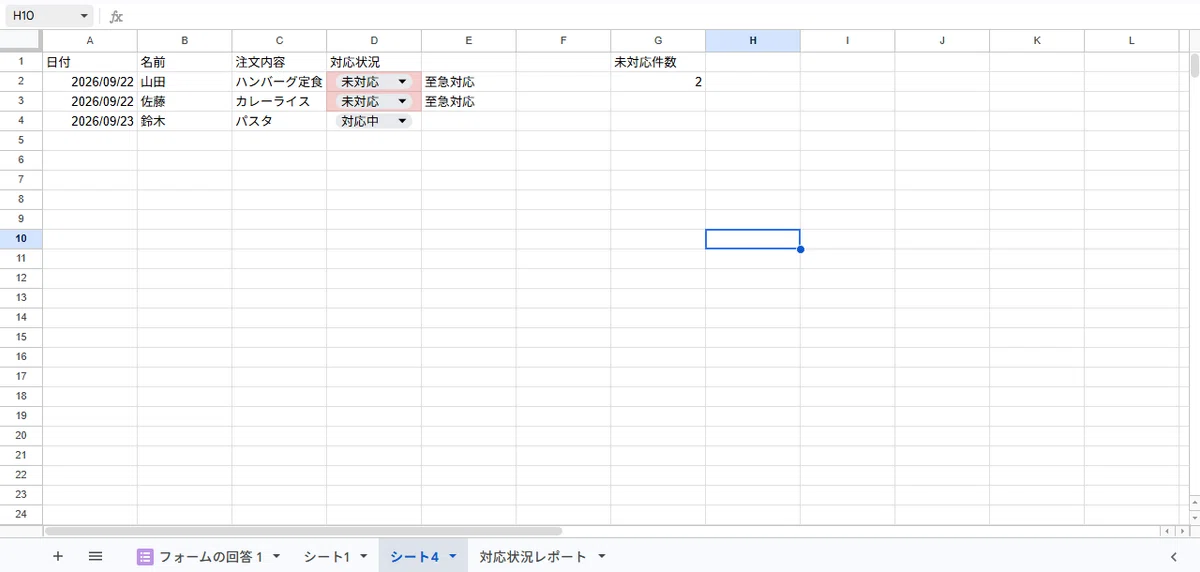Open the Name box dropdown arrow
This screenshot has height=572, width=1200.
[84, 17]
